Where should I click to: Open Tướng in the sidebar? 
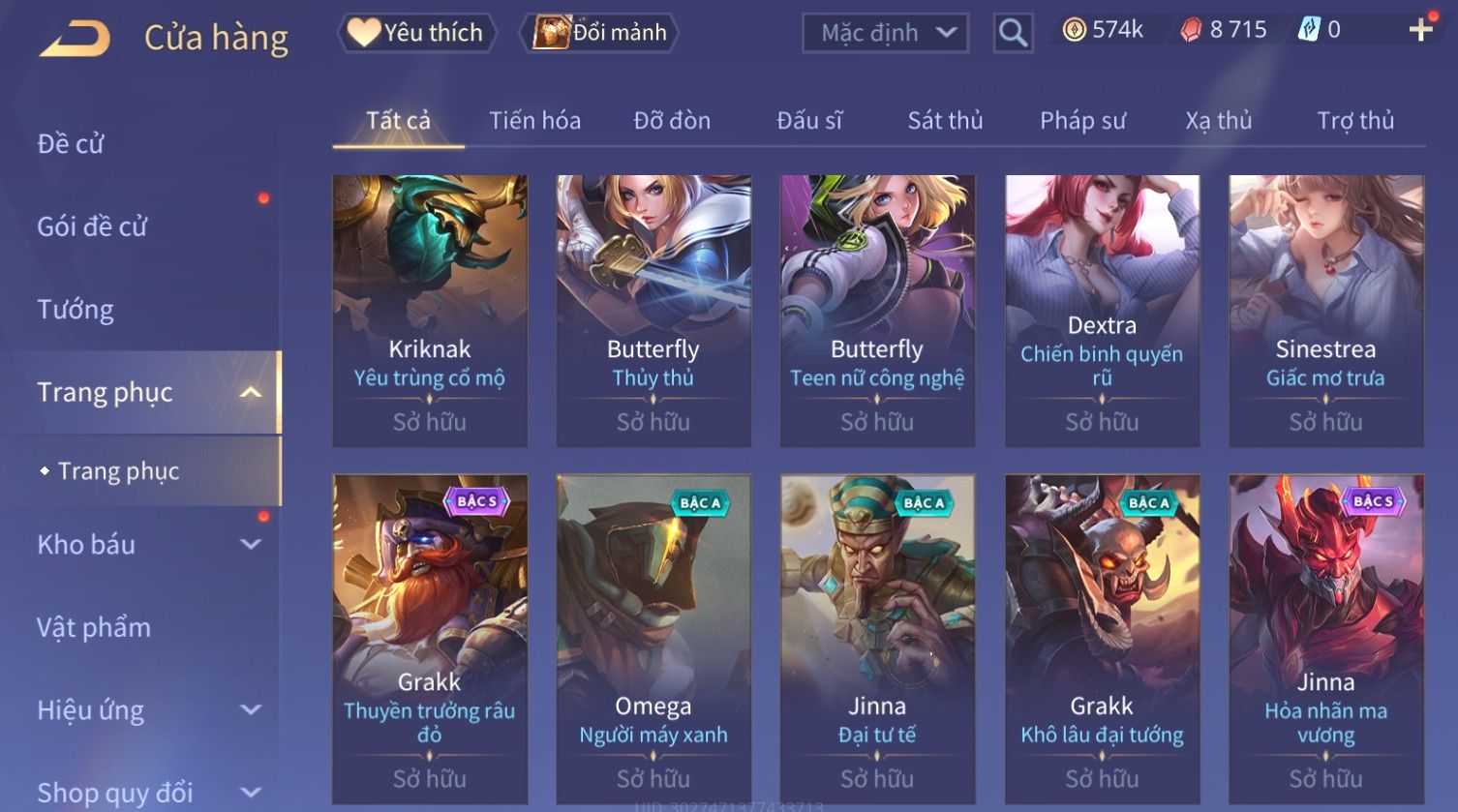pos(76,310)
